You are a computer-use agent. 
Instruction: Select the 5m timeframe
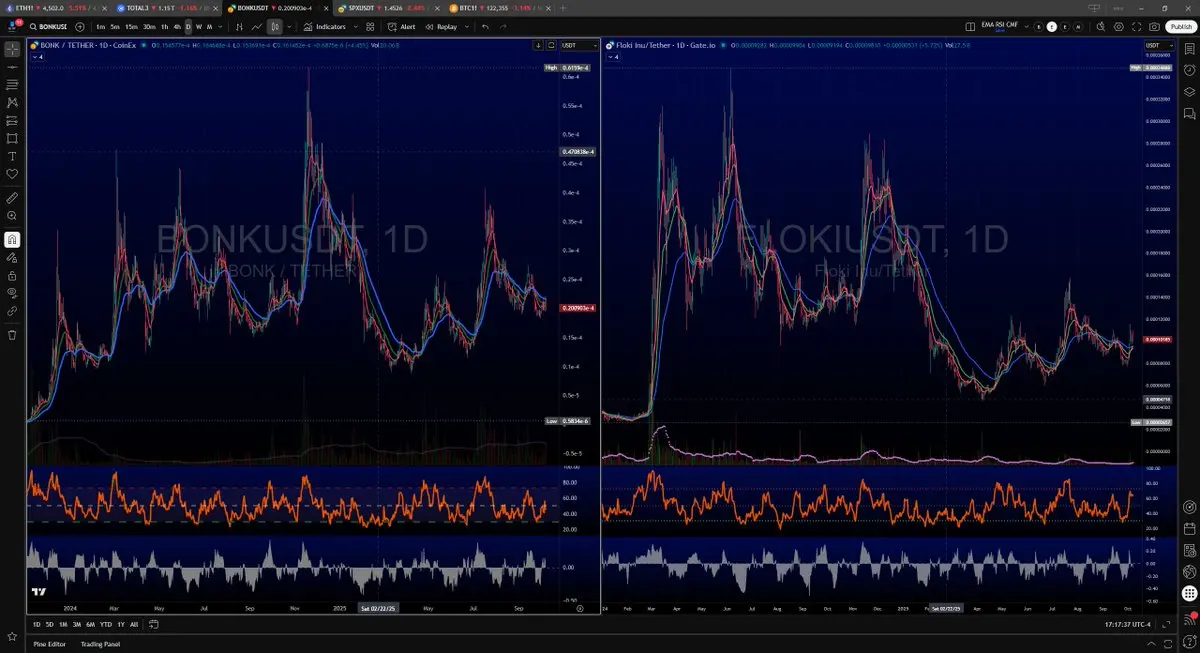pos(115,26)
